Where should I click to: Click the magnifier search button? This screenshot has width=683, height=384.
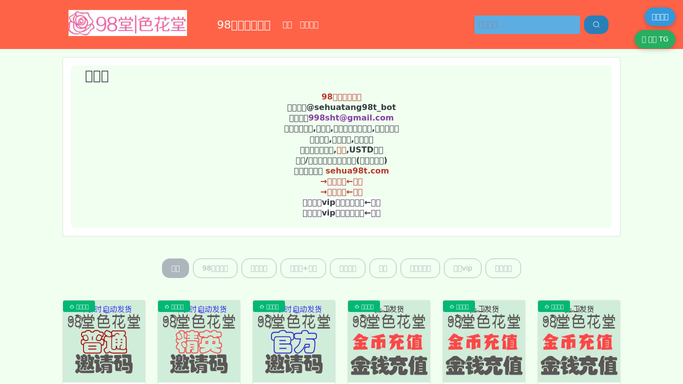point(596,25)
